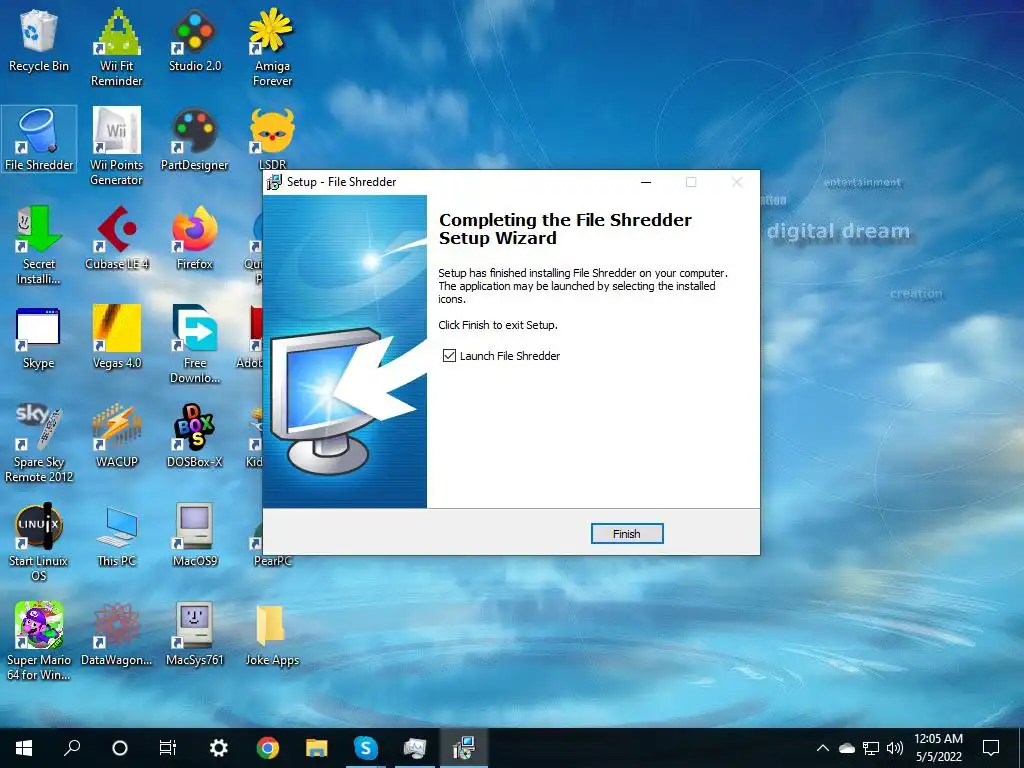This screenshot has height=768, width=1024.
Task: Open the Recycle Bin desktop icon
Action: coord(39,40)
